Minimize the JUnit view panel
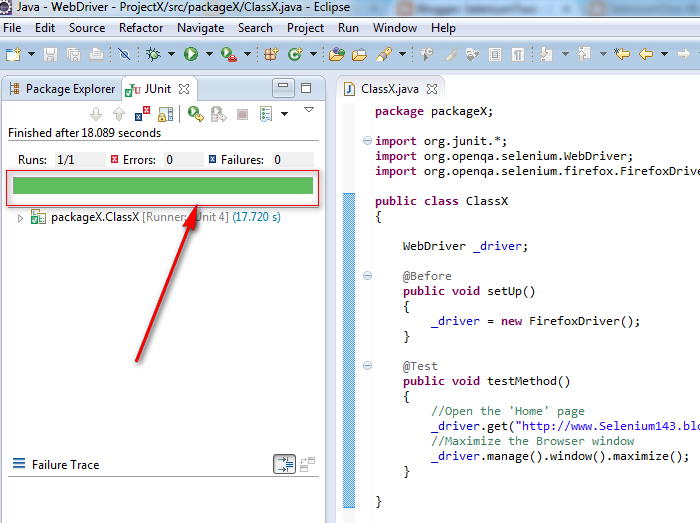This screenshot has height=523, width=700. pyautogui.click(x=283, y=88)
